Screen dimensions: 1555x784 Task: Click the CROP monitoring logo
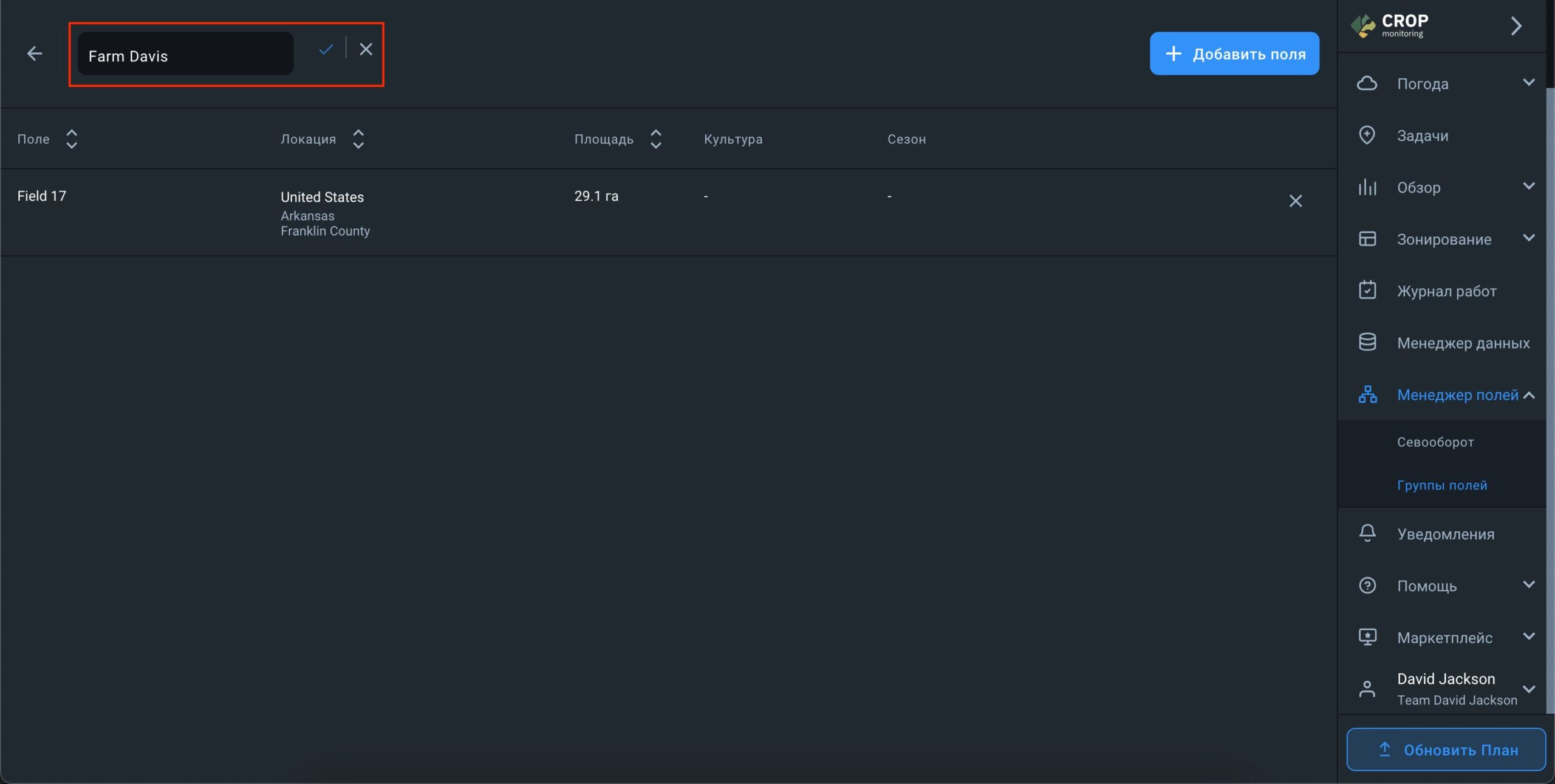click(x=1390, y=26)
